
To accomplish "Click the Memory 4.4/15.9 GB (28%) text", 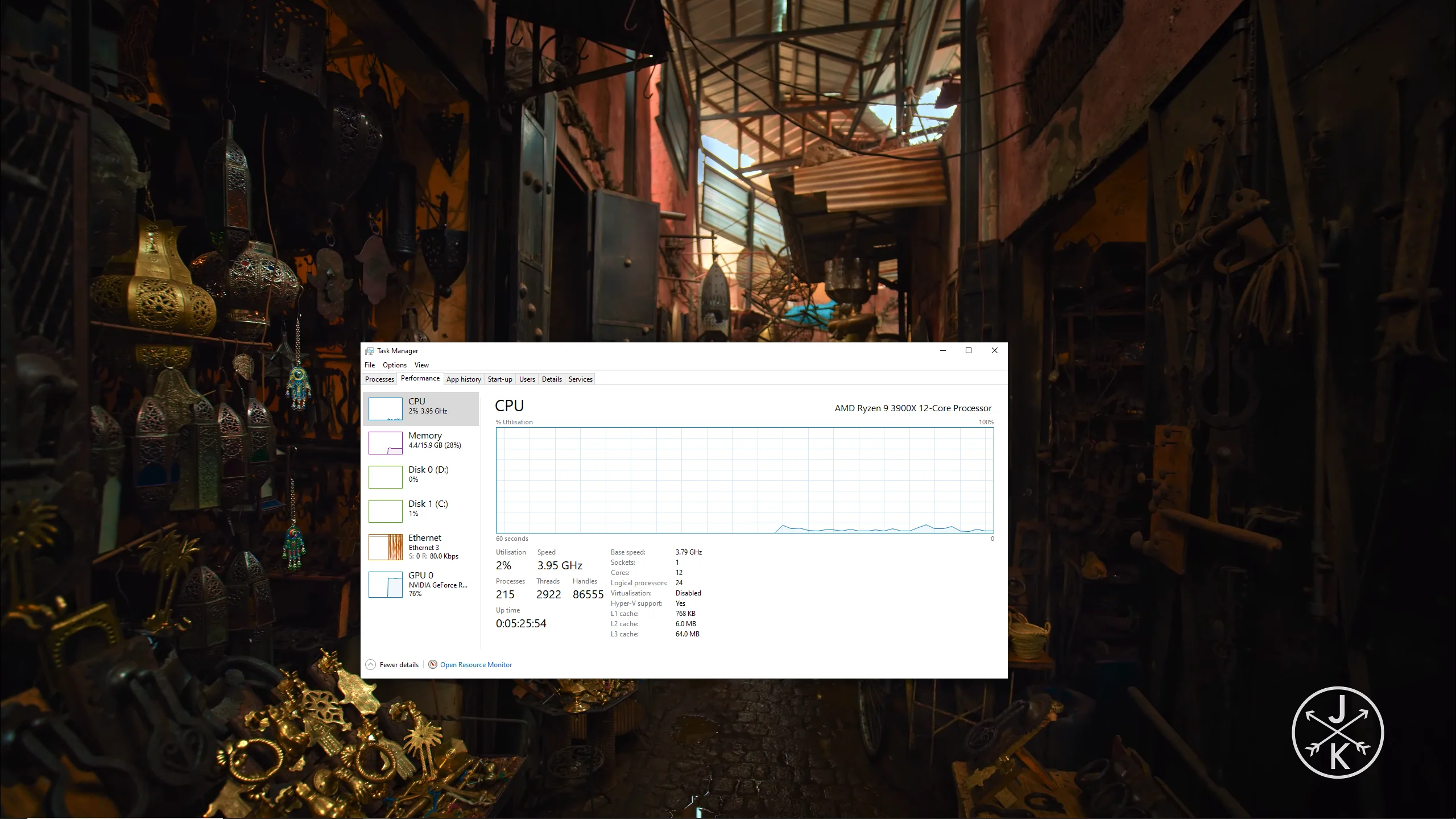I will point(435,445).
